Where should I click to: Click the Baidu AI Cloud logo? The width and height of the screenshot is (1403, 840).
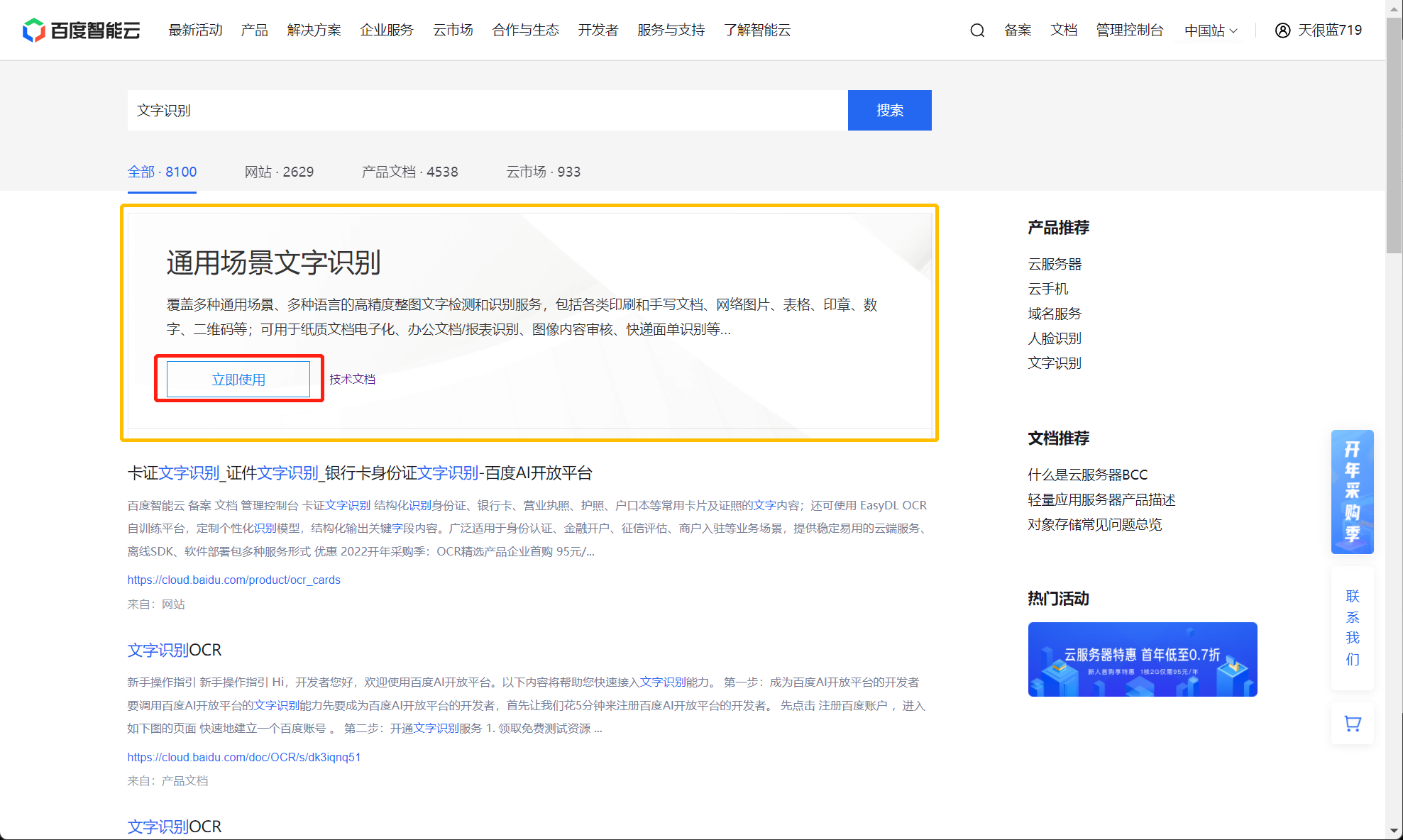[x=81, y=31]
